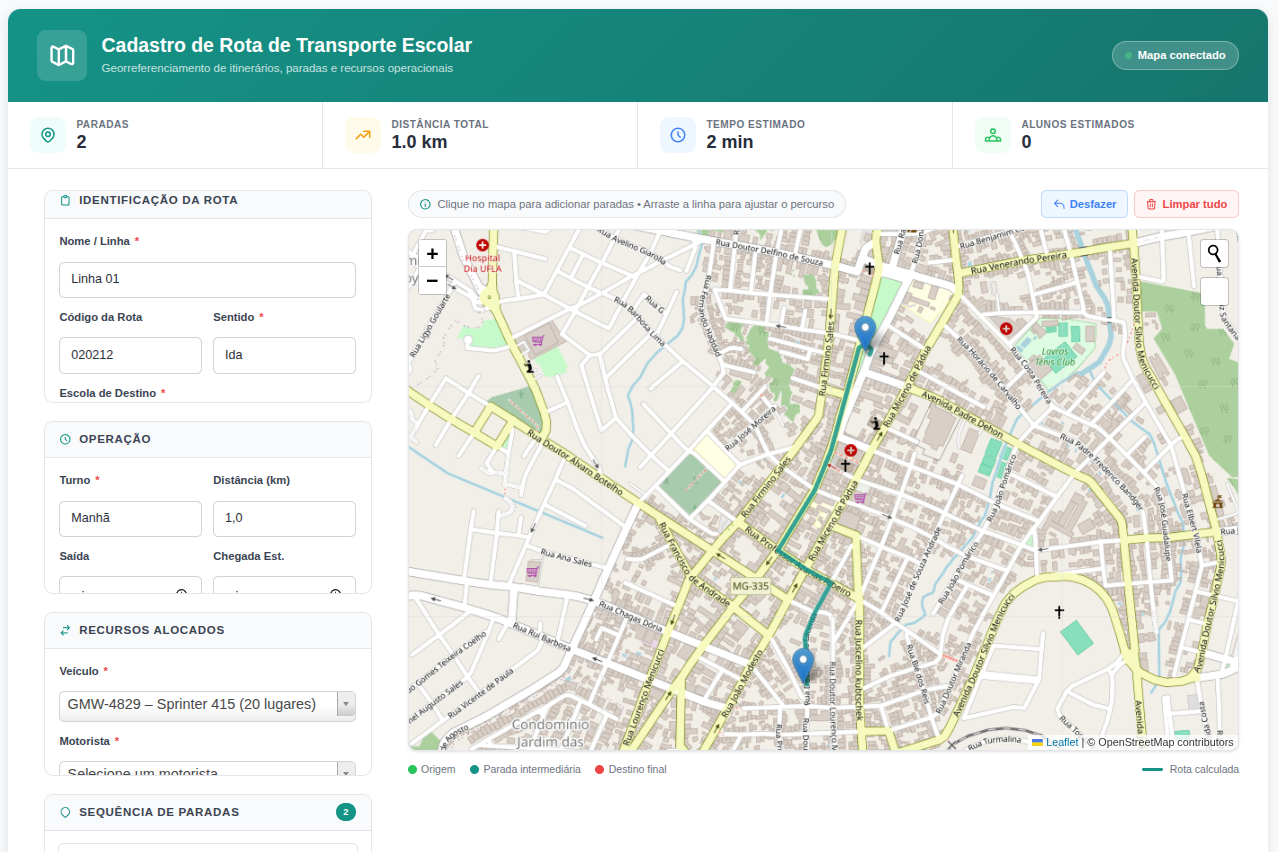The height and width of the screenshot is (852, 1279).
Task: Click the Sequência de Paradas pin icon
Action: [66, 812]
